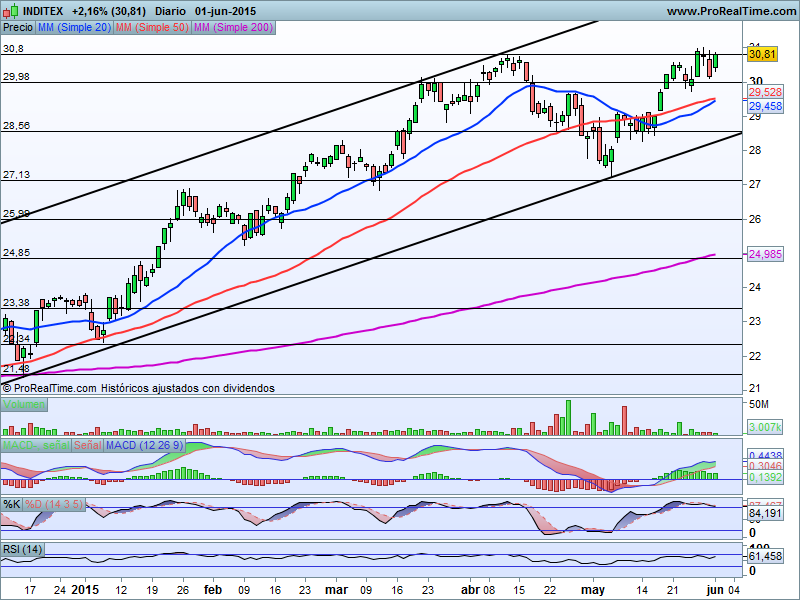Click the 2015 year label on time axis
The image size is (800, 600).
click(x=85, y=590)
